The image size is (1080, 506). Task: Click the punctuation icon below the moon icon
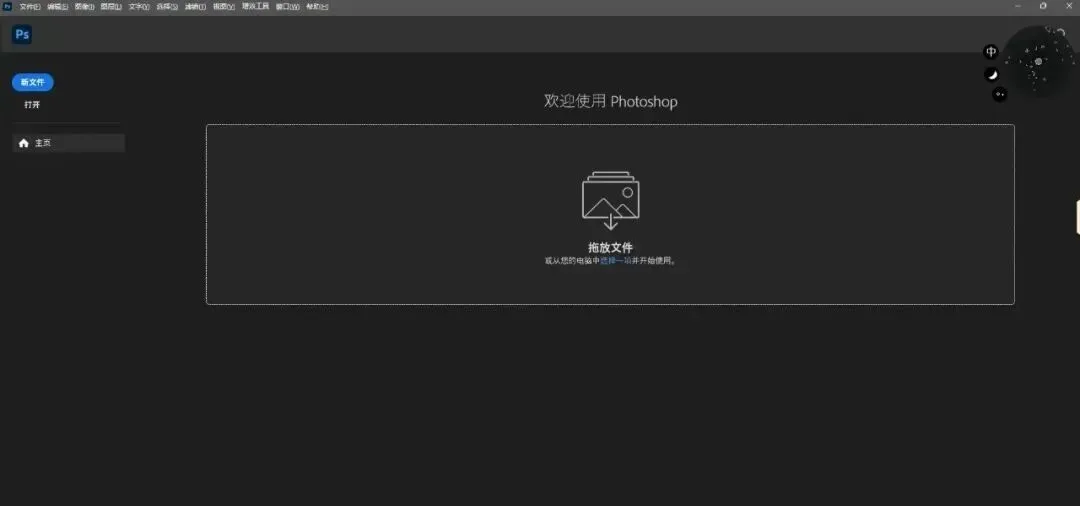[999, 94]
